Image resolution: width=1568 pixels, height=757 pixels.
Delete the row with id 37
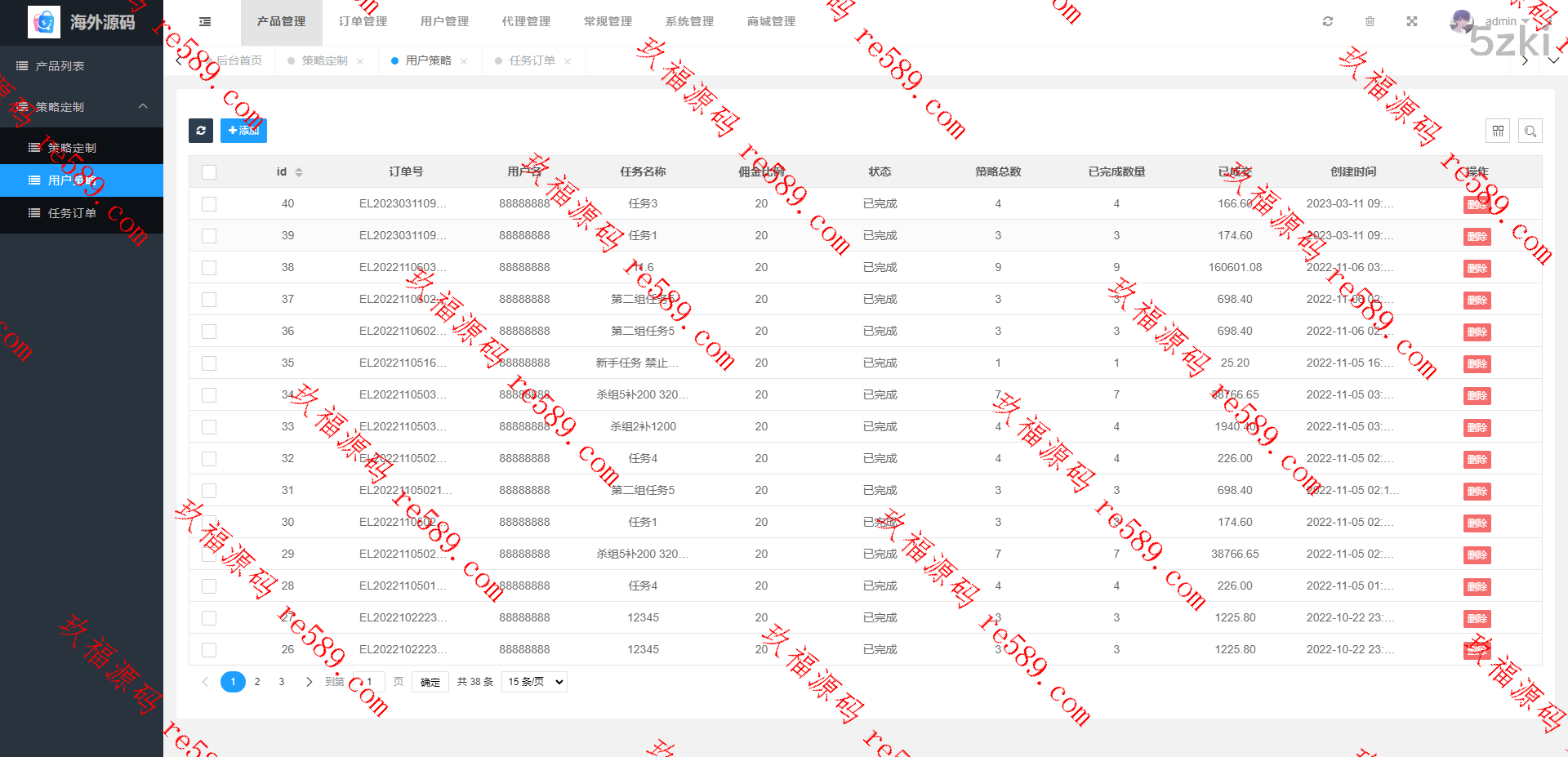tap(1477, 301)
